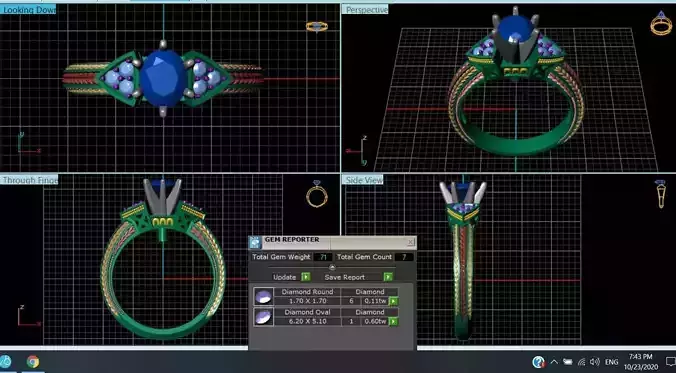This screenshot has width=676, height=373.
Task: Click the green arrow beside 0.60tw
Action: tap(393, 321)
